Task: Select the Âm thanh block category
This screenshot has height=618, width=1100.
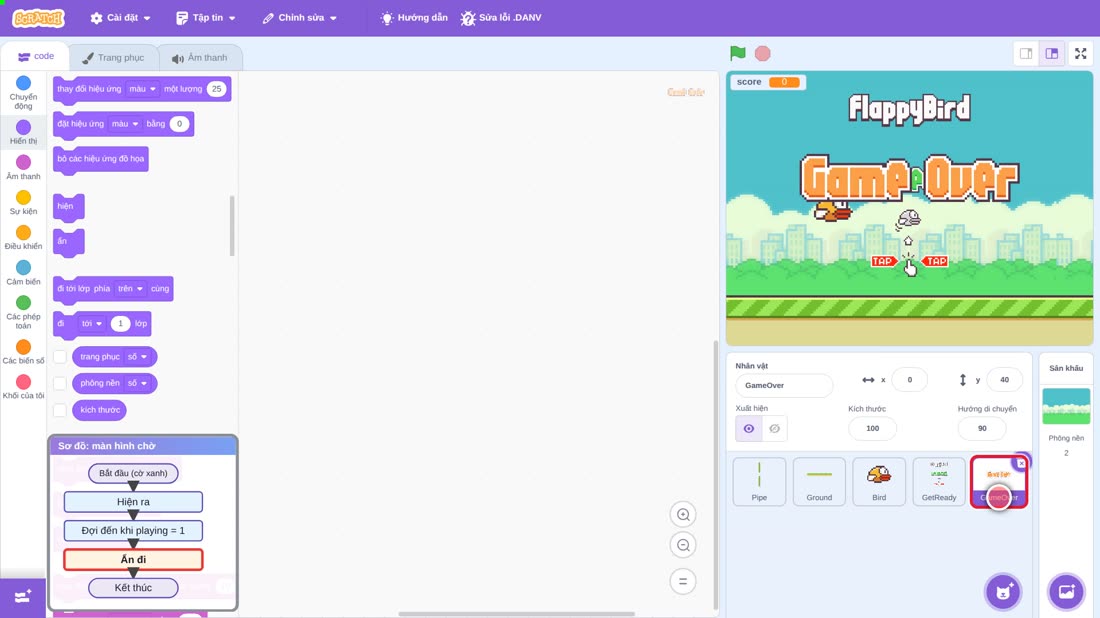Action: tap(23, 168)
